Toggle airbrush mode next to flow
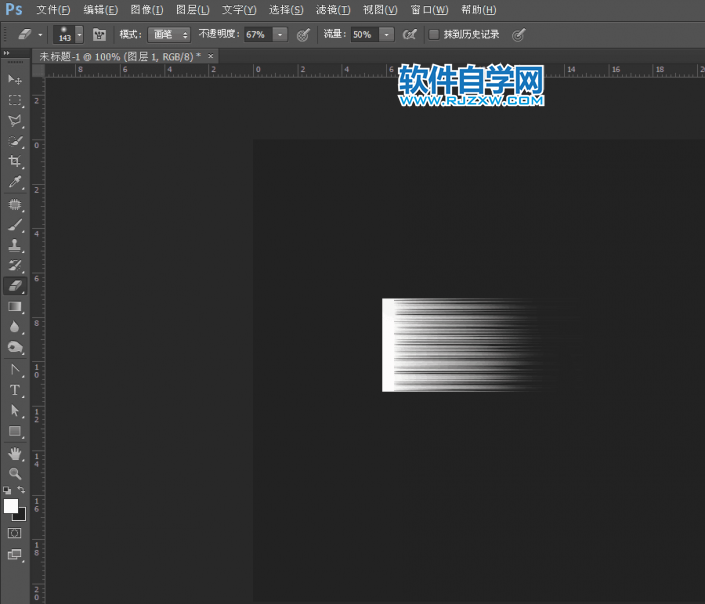Screen dimensions: 705x604 pos(409,34)
